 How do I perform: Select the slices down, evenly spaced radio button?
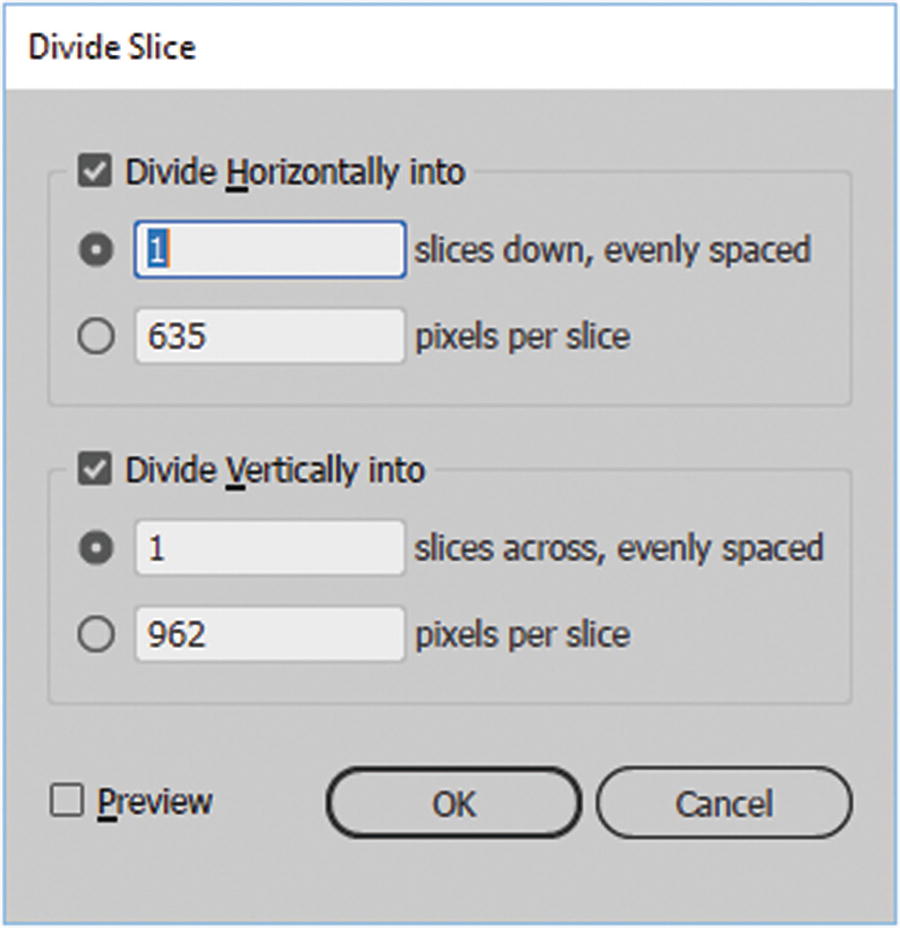(x=96, y=250)
